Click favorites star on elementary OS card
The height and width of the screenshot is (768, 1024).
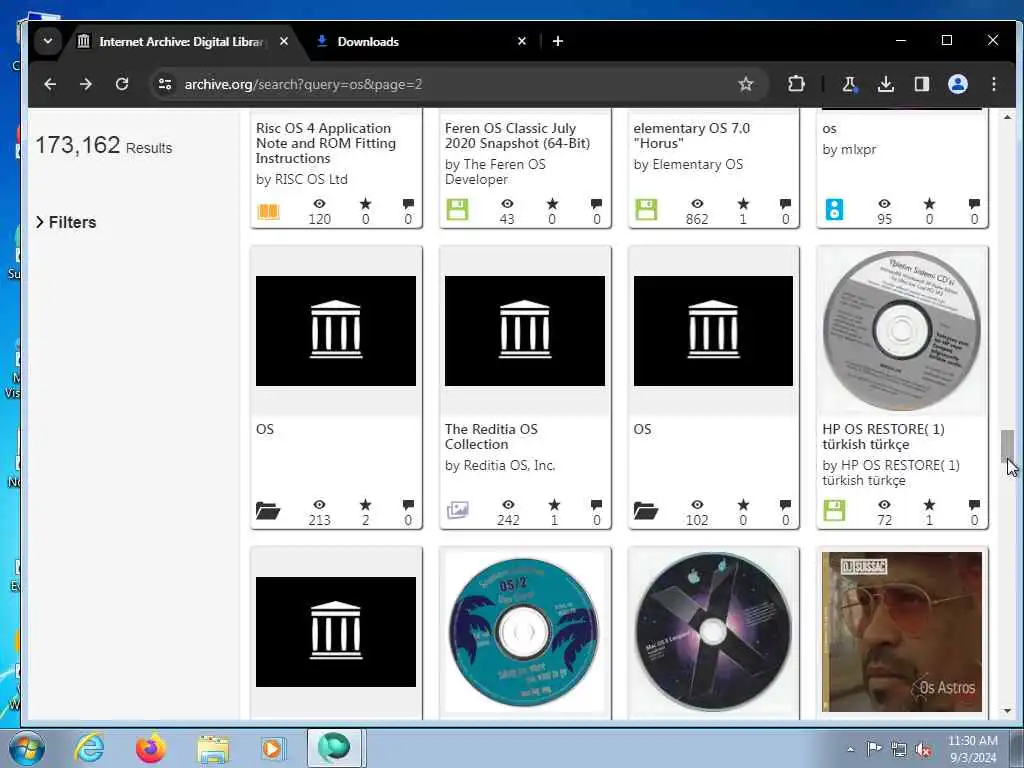coord(743,204)
